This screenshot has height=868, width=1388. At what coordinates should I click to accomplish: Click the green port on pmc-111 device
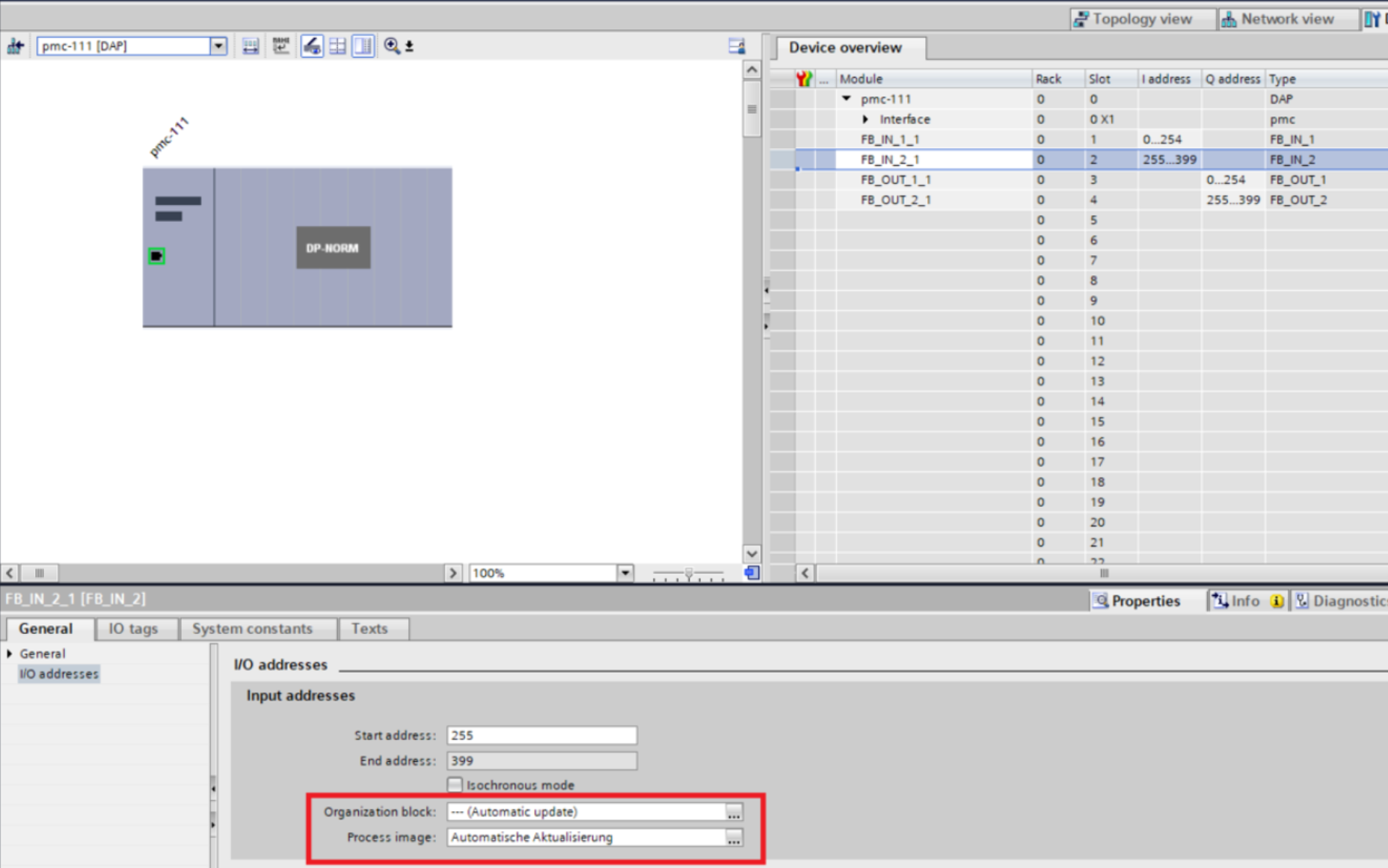point(156,256)
